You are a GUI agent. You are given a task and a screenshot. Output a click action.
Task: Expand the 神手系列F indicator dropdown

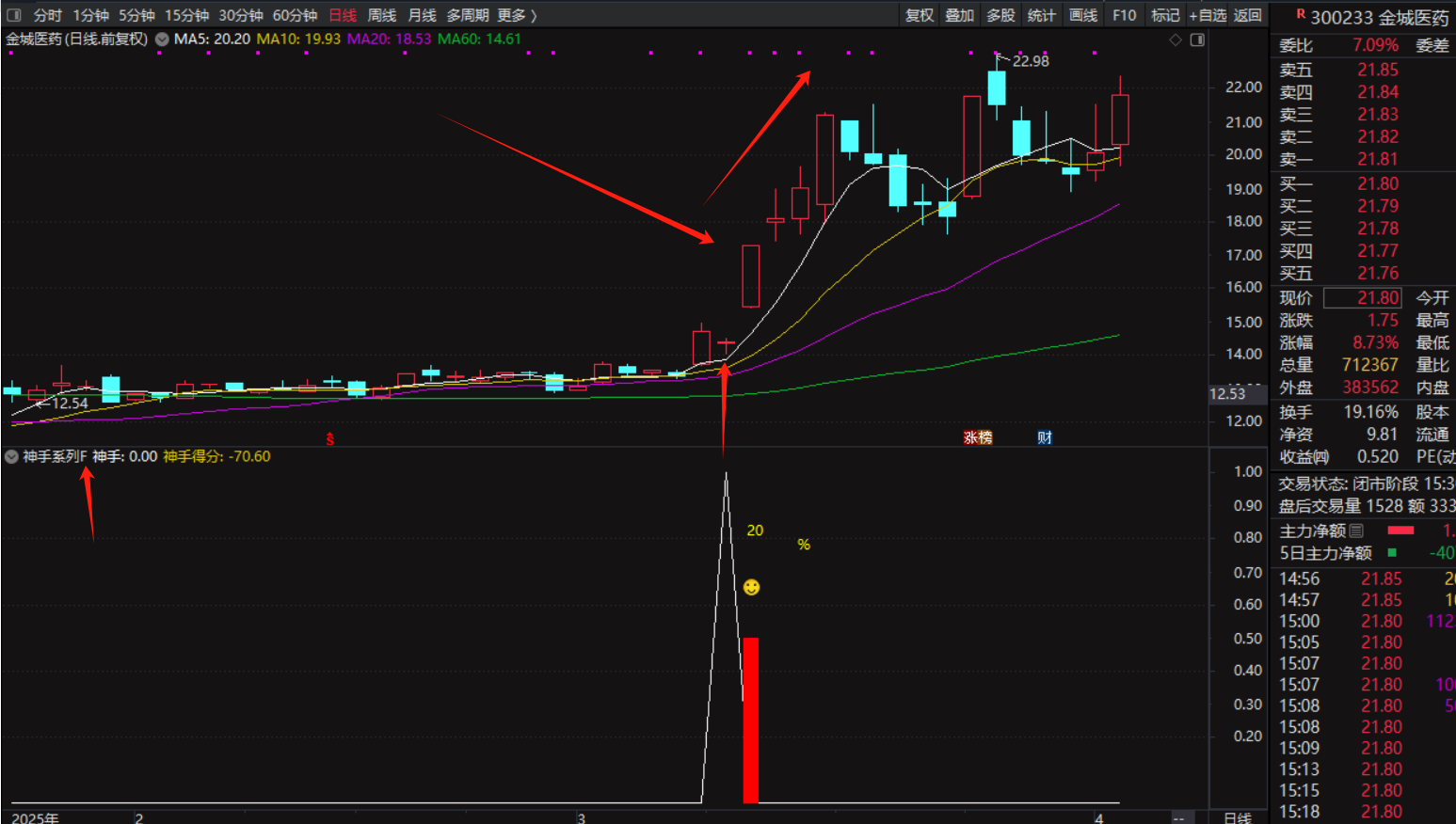[11, 456]
